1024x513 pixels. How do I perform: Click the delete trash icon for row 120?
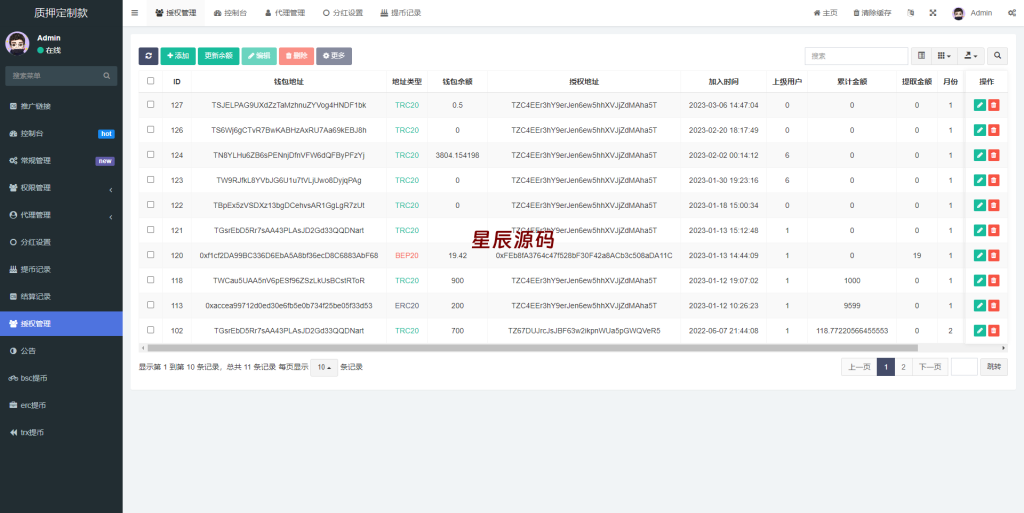click(x=993, y=255)
